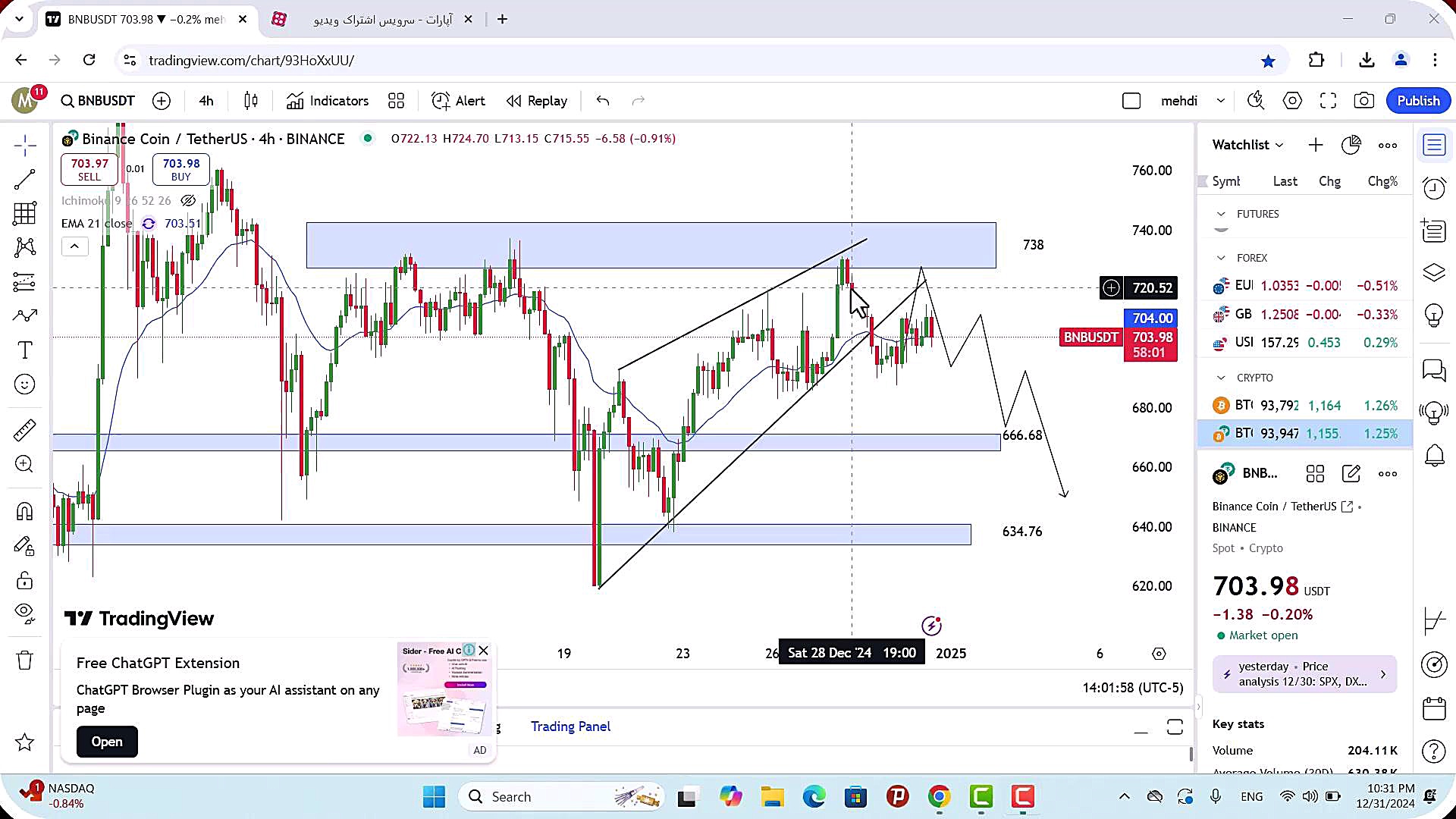Open the notifications bell
Image resolution: width=1456 pixels, height=819 pixels.
[x=1434, y=456]
